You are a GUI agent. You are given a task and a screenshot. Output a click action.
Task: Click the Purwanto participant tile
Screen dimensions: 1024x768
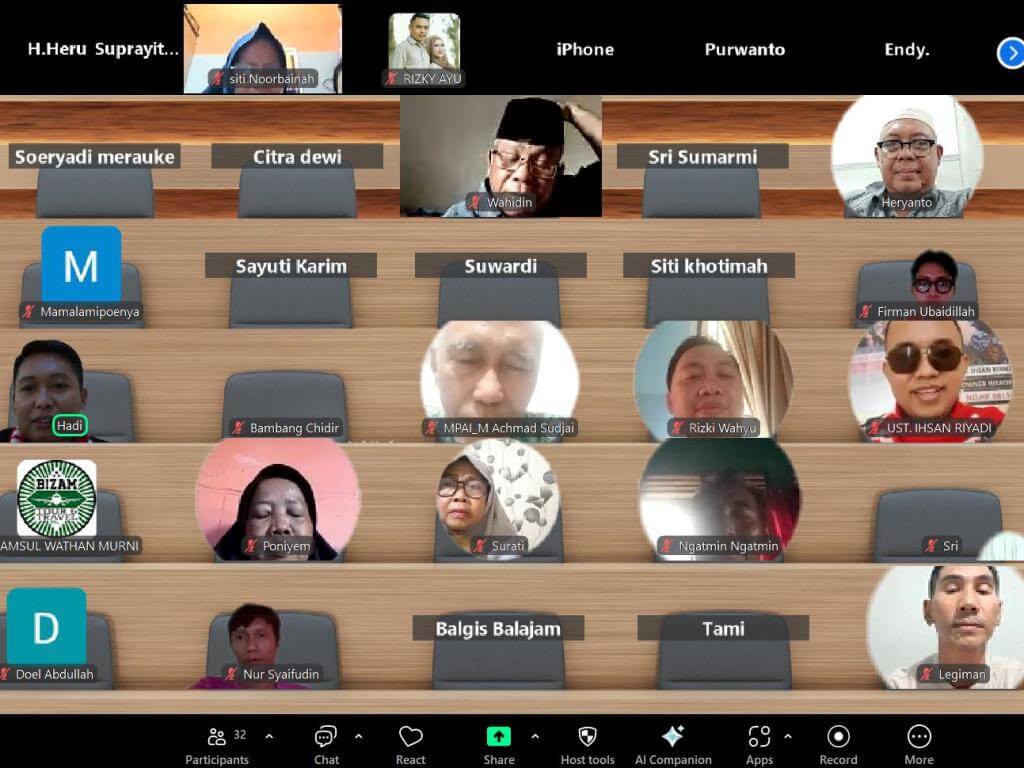click(x=745, y=49)
